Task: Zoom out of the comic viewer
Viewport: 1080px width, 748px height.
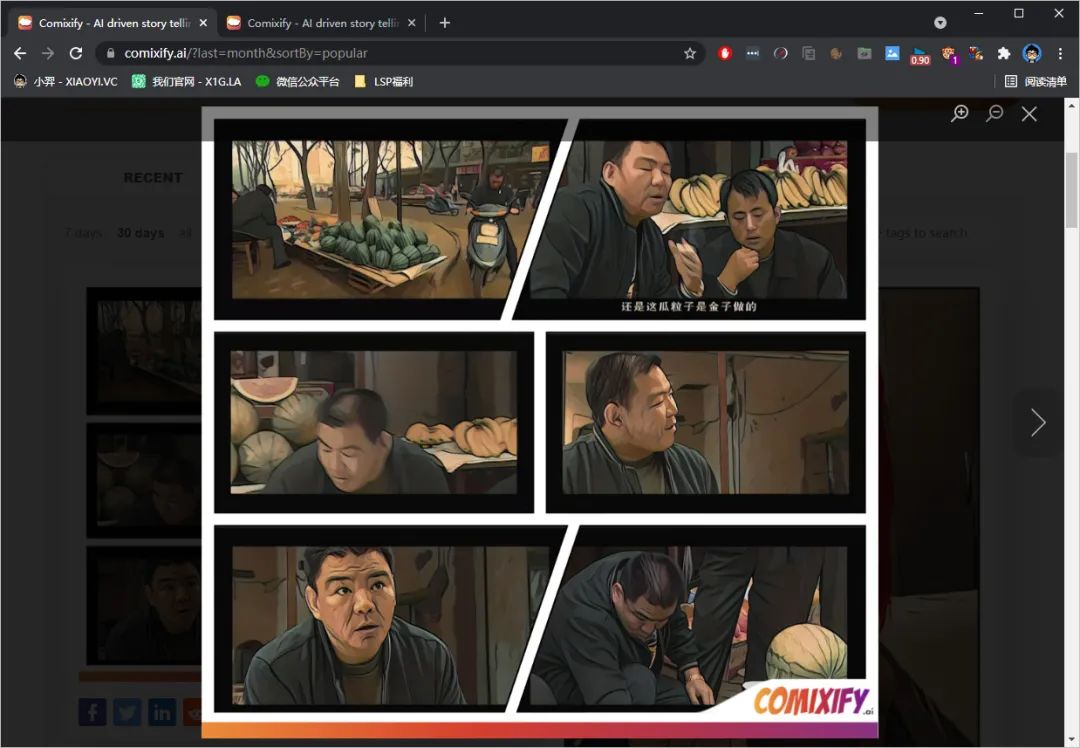Action: pos(994,114)
